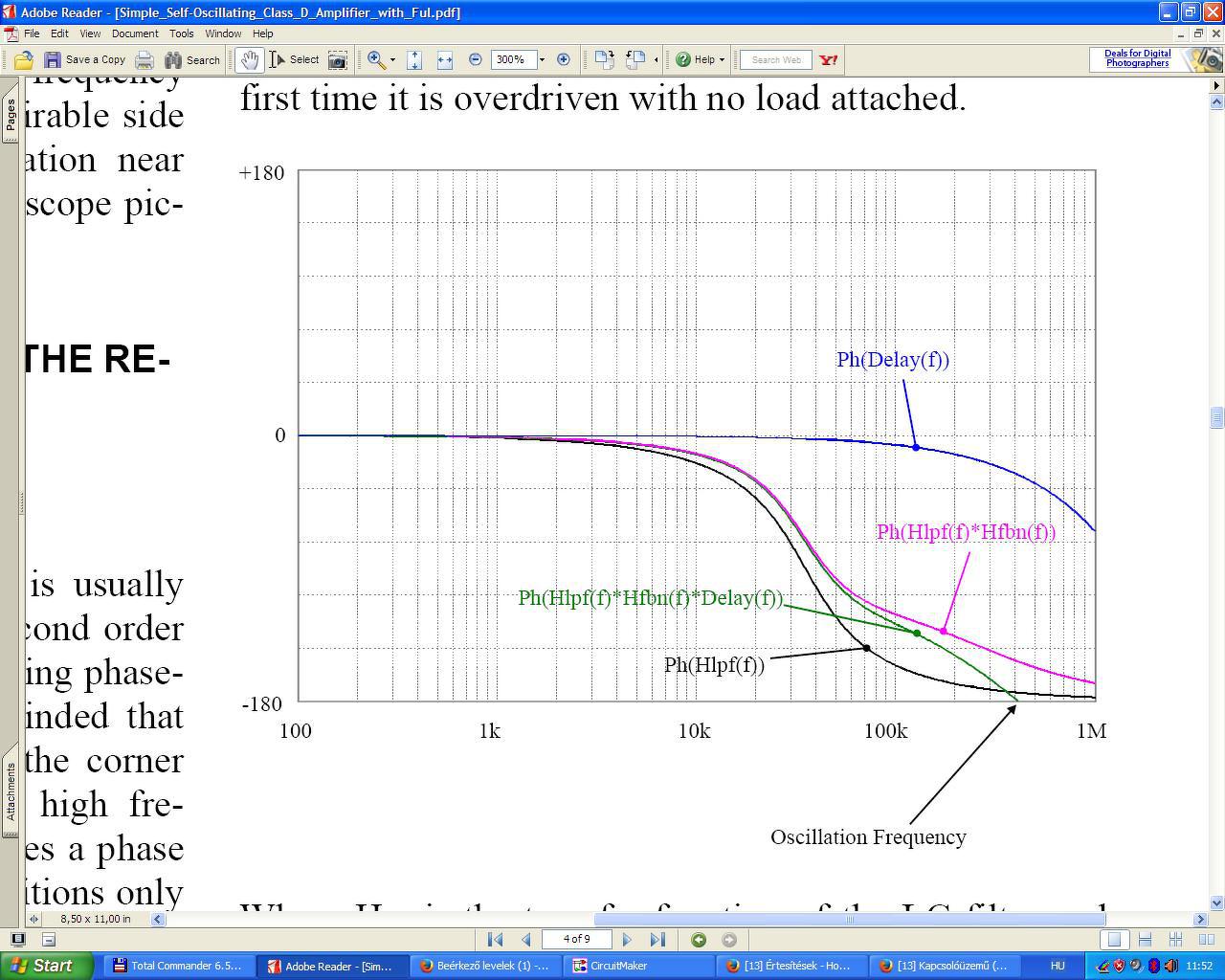Screen dimensions: 1225x980
Task: Click the HU language indicator in taskbar
Action: point(1058,966)
